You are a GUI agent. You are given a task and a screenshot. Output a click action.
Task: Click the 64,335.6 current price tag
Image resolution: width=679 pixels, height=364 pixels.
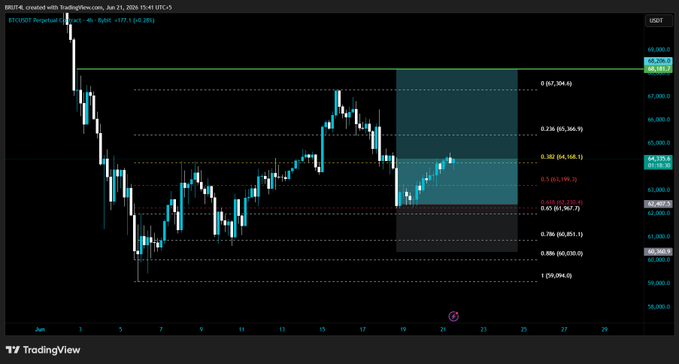click(658, 159)
